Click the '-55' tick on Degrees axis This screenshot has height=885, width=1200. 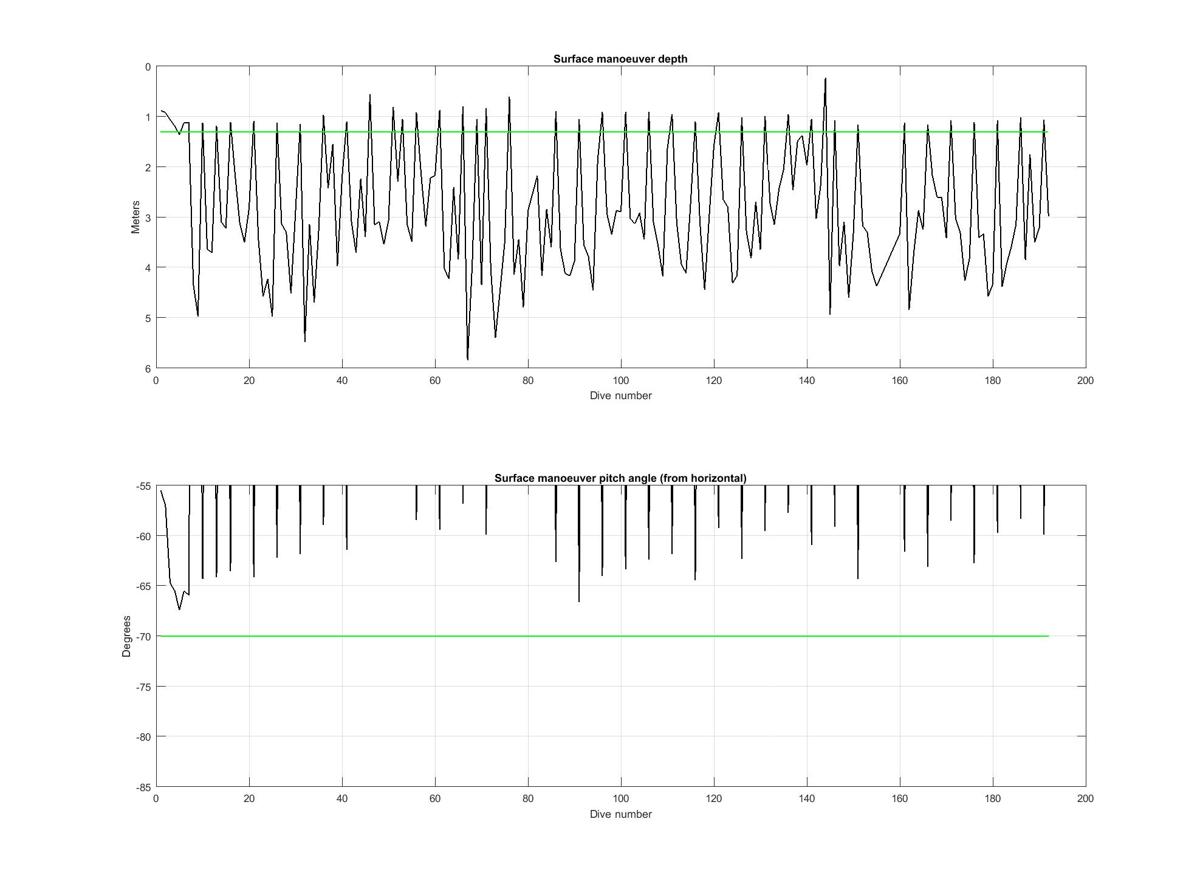point(143,486)
